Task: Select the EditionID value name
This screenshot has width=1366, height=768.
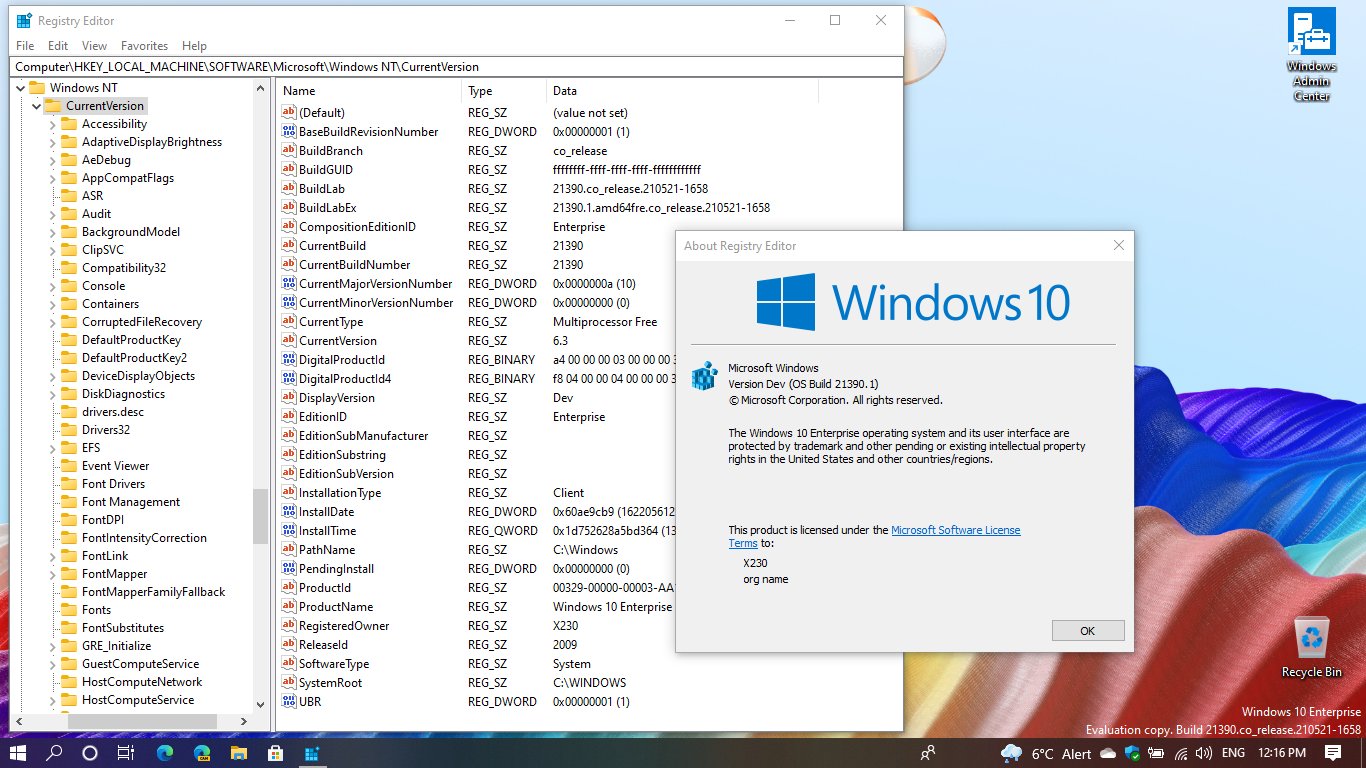Action: [322, 417]
